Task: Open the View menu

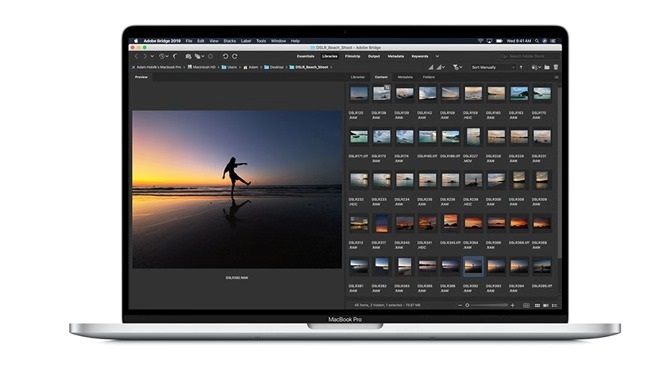Action: (214, 41)
